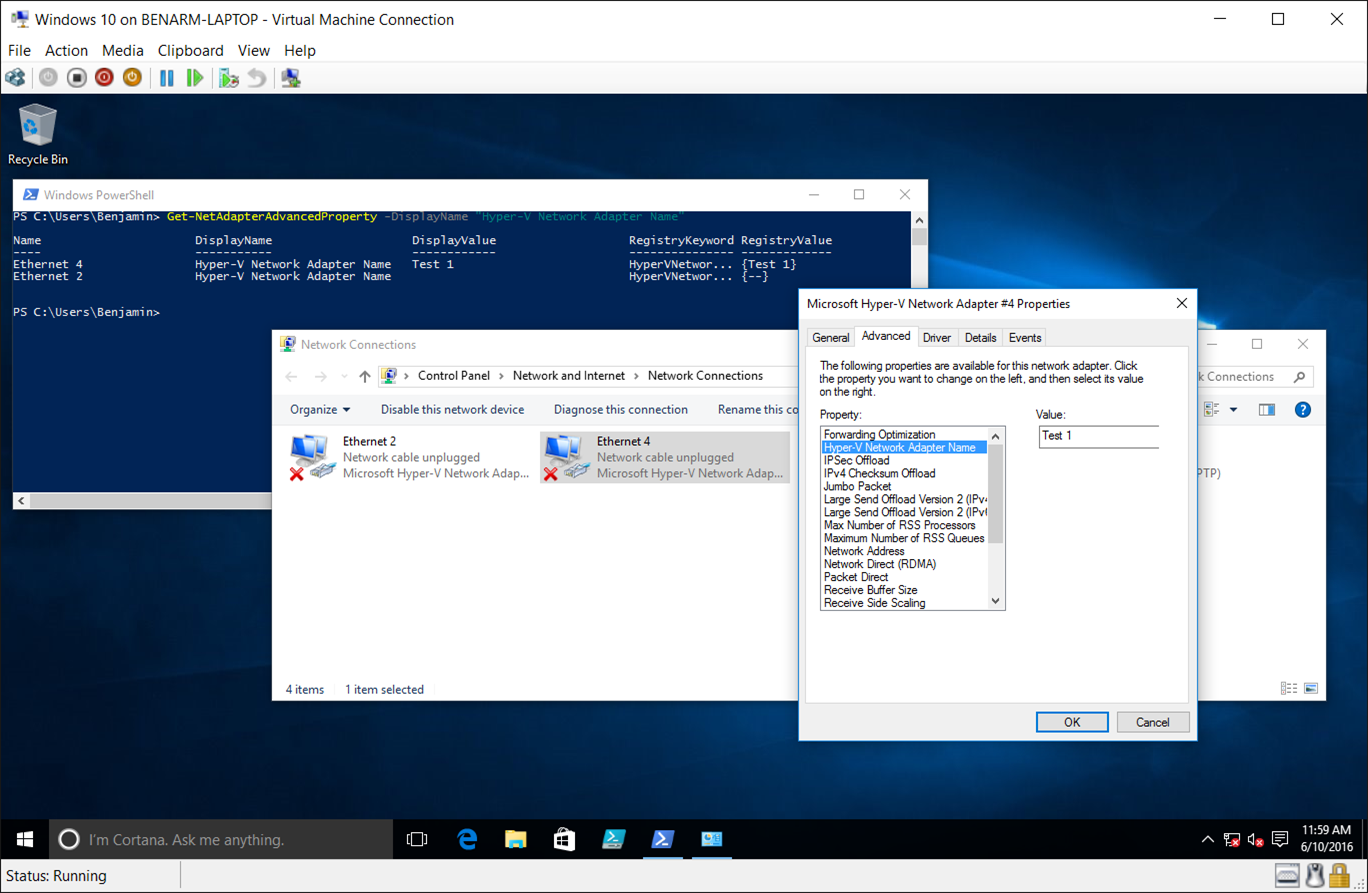Click Diagnose this connection

(x=621, y=409)
